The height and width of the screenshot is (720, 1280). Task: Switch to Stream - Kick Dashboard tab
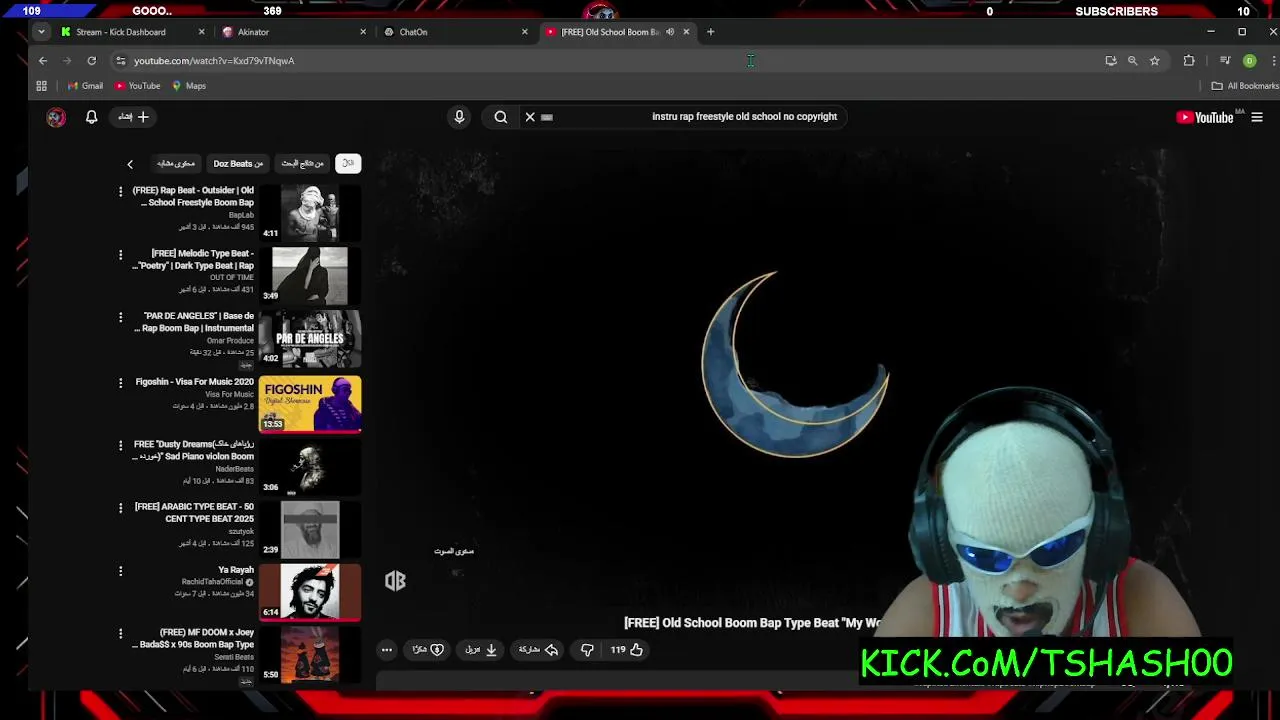pos(132,32)
